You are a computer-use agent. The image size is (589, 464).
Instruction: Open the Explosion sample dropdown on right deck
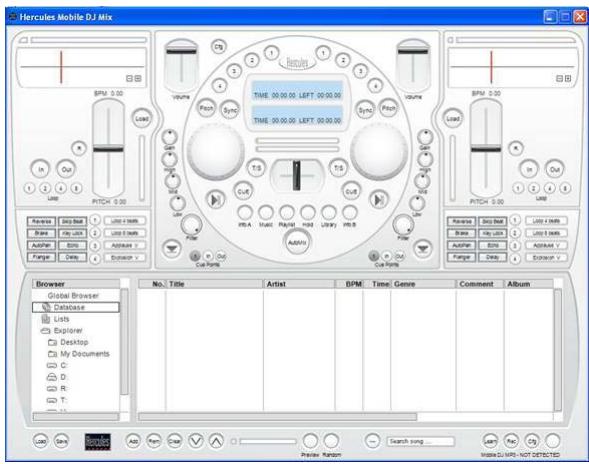click(546, 257)
